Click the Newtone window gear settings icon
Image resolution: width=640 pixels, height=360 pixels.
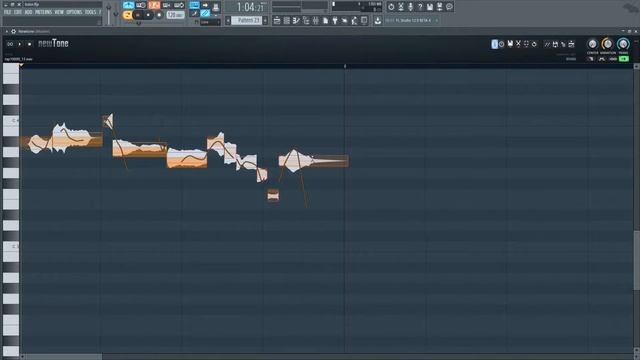(x=13, y=31)
